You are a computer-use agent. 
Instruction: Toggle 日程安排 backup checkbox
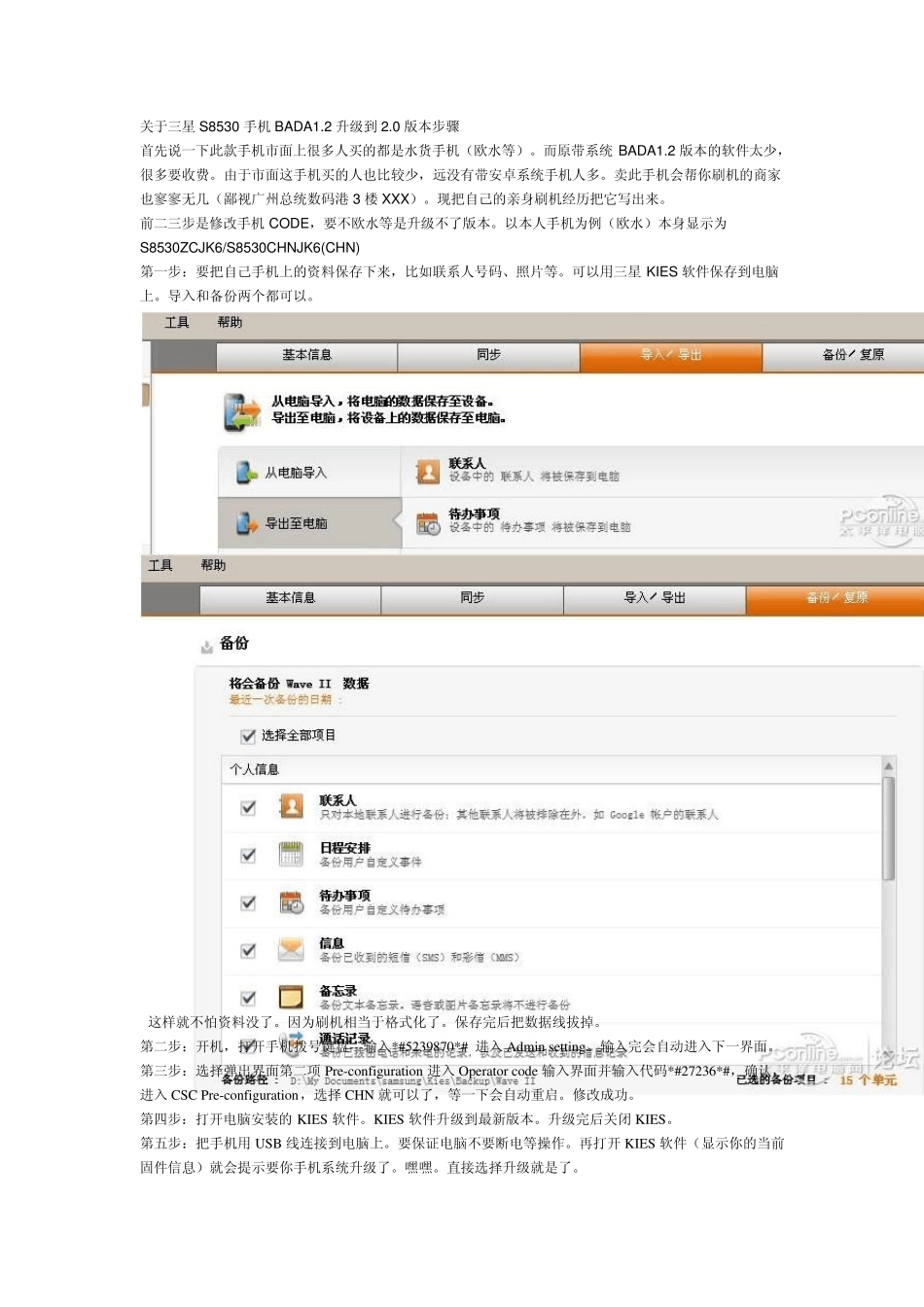[248, 855]
